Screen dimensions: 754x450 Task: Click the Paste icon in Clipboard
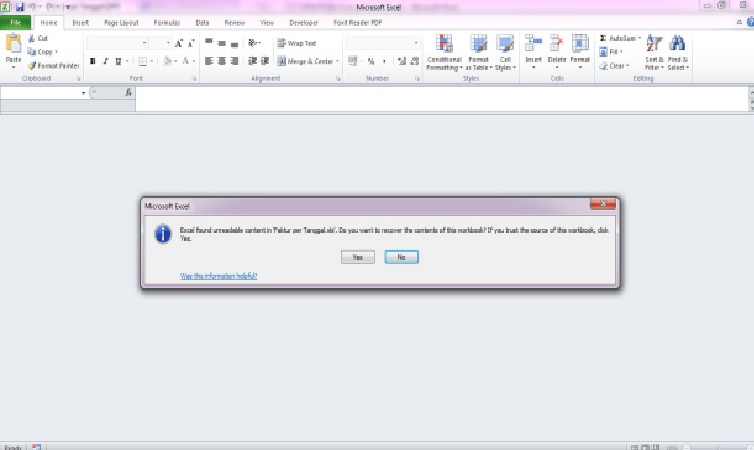[x=13, y=43]
